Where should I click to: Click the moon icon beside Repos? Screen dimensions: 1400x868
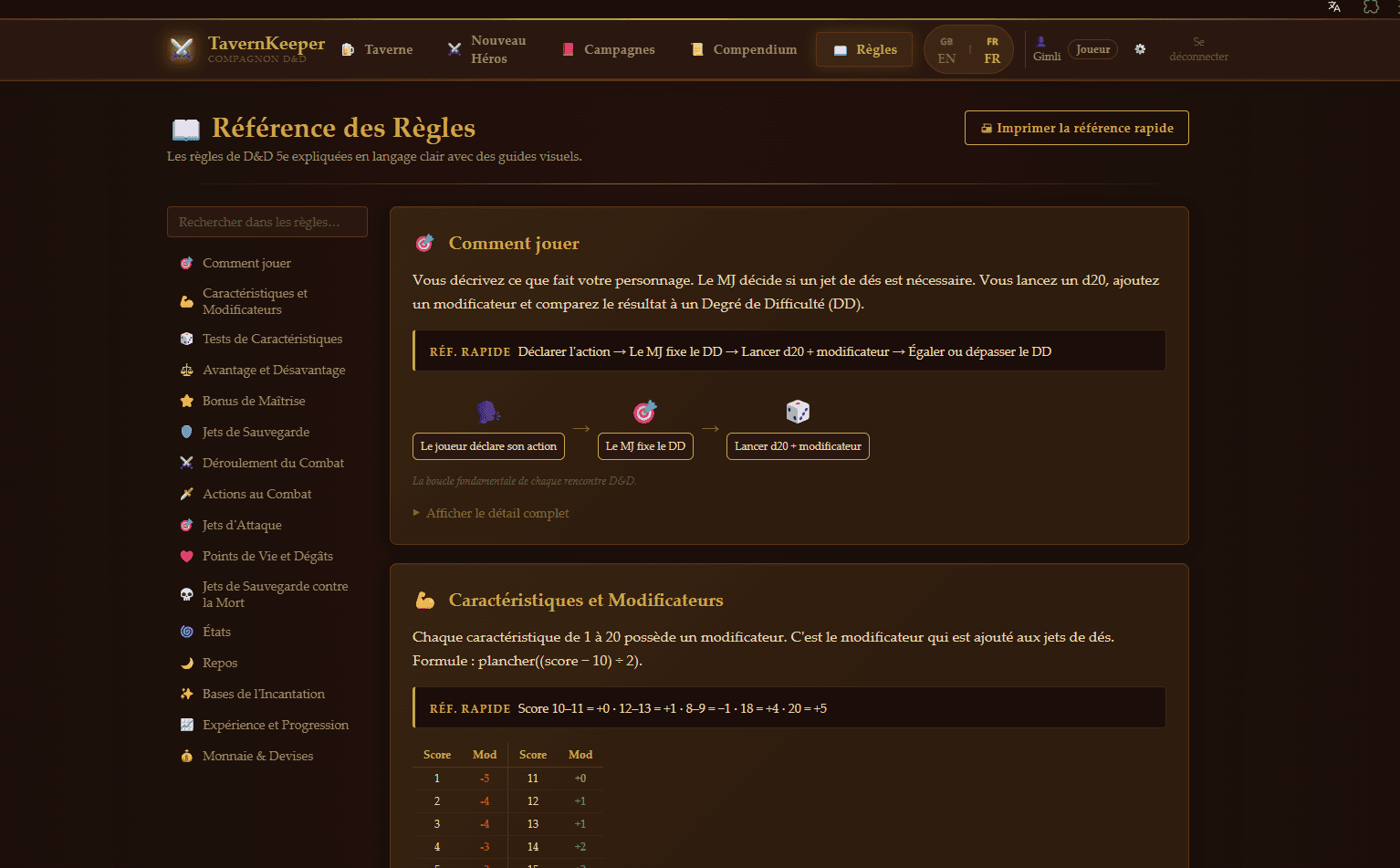pos(187,663)
